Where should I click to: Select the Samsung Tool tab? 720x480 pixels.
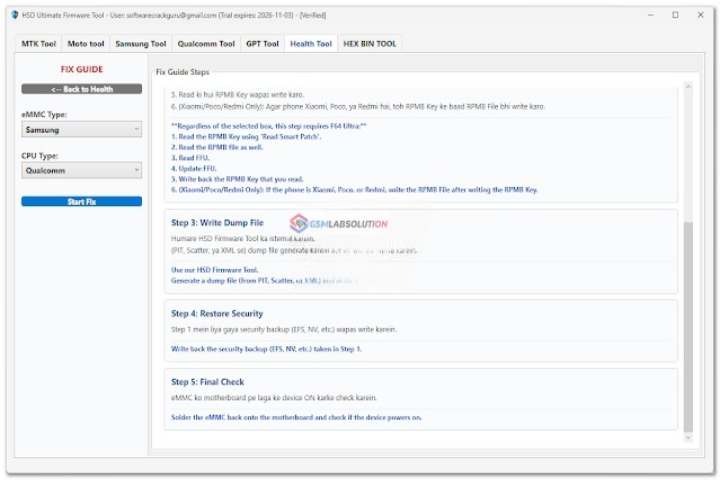[140, 44]
